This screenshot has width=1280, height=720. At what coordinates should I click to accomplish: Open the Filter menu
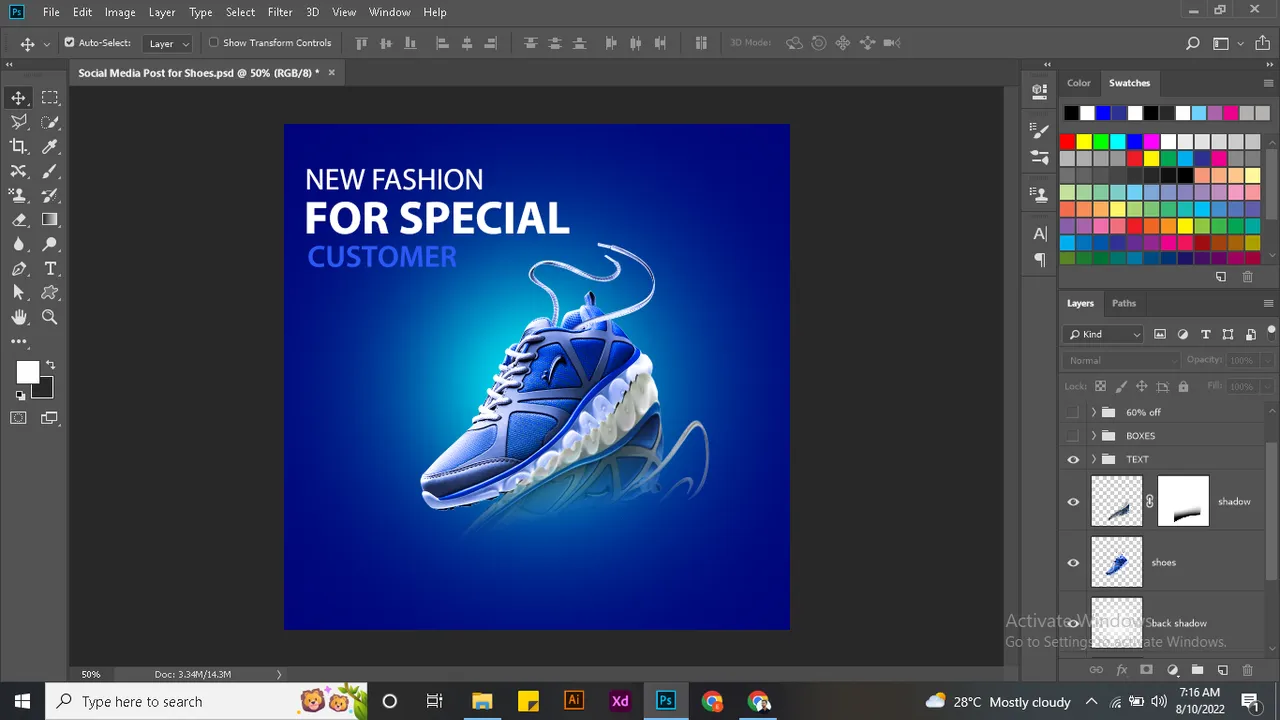pyautogui.click(x=280, y=12)
